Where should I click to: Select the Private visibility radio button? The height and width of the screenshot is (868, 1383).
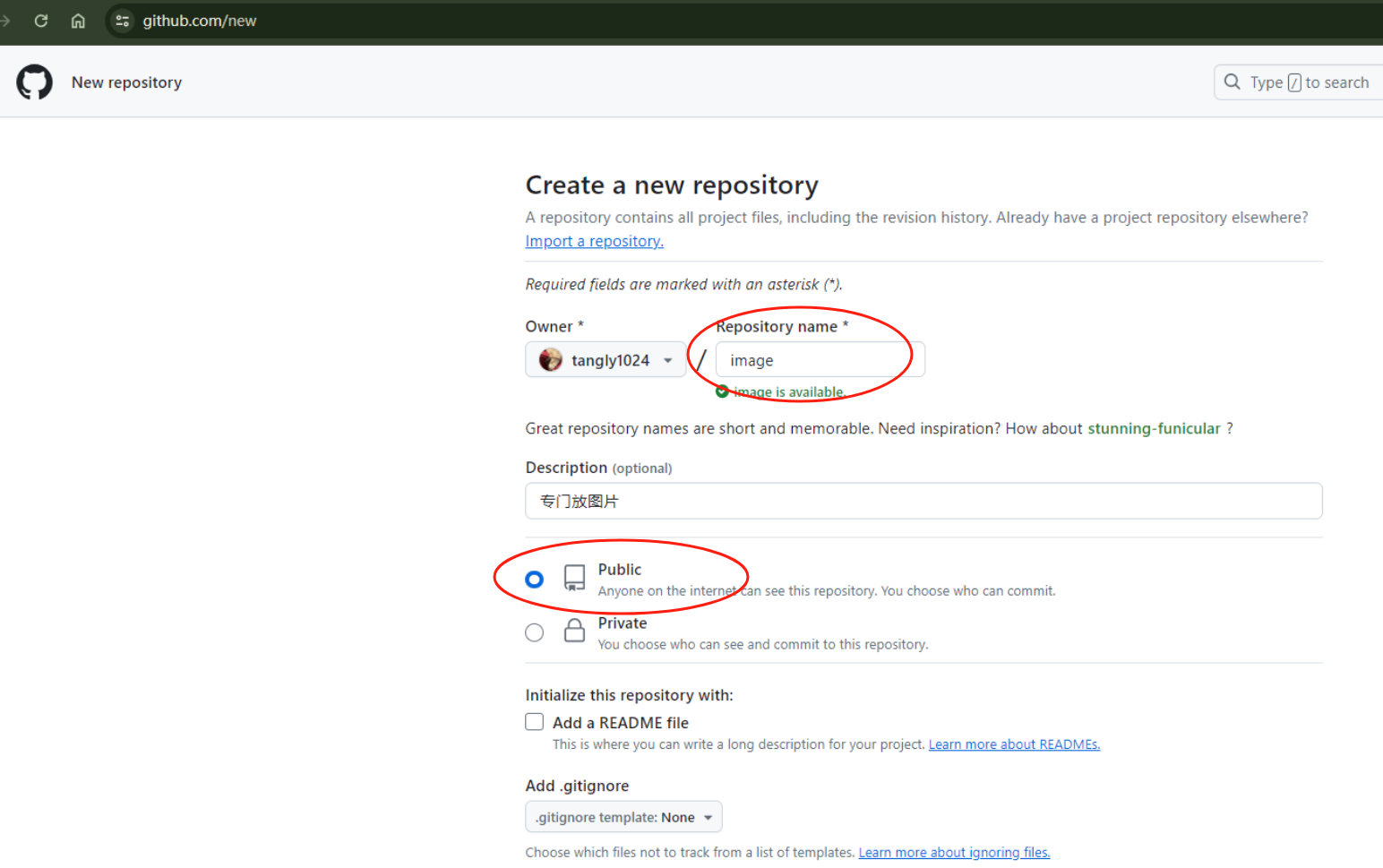(x=534, y=632)
